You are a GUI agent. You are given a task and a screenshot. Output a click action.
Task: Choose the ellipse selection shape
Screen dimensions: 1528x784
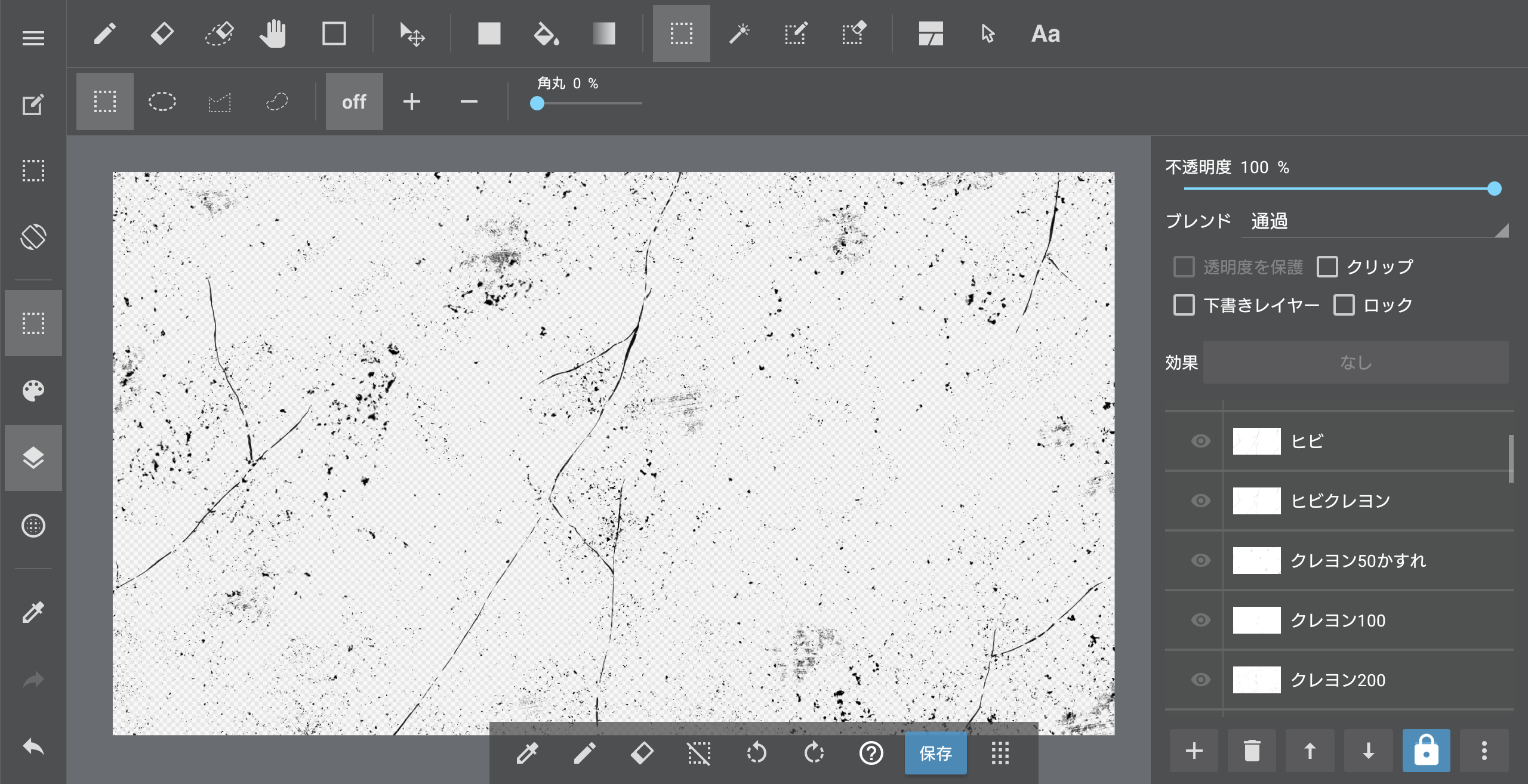(162, 102)
